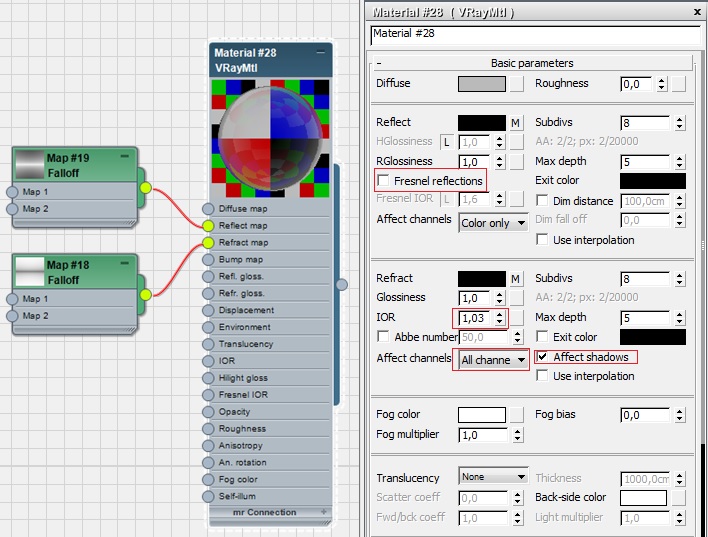Open refraction Affect channels All channels dropdown

[493, 360]
